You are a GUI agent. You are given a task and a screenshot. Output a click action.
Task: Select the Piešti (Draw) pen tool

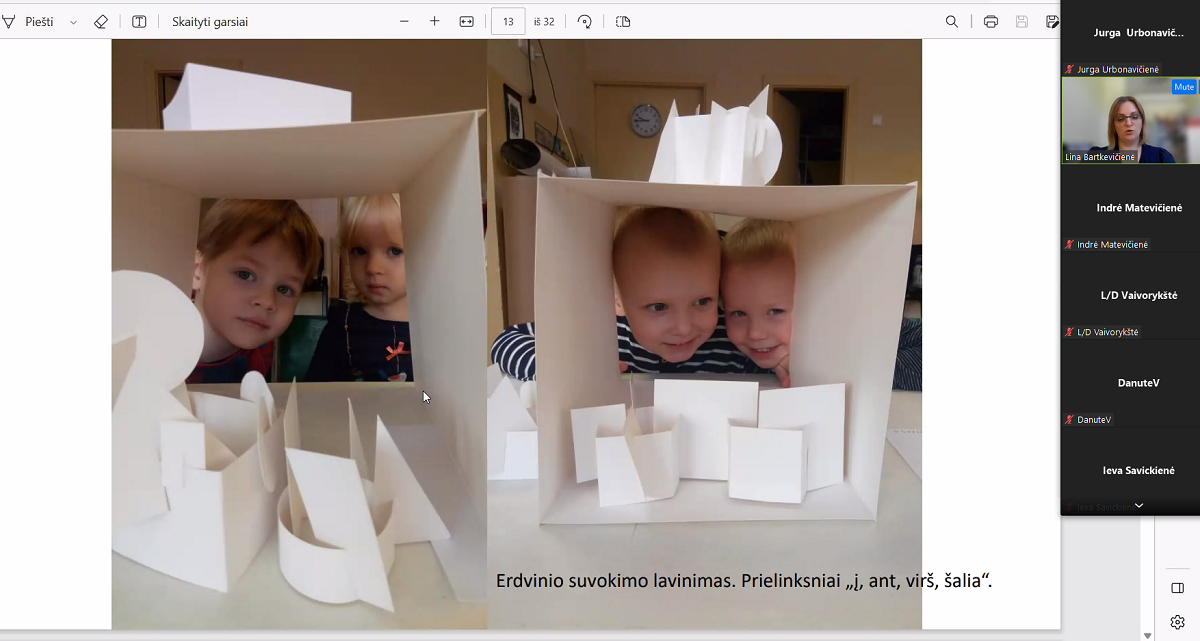(29, 21)
